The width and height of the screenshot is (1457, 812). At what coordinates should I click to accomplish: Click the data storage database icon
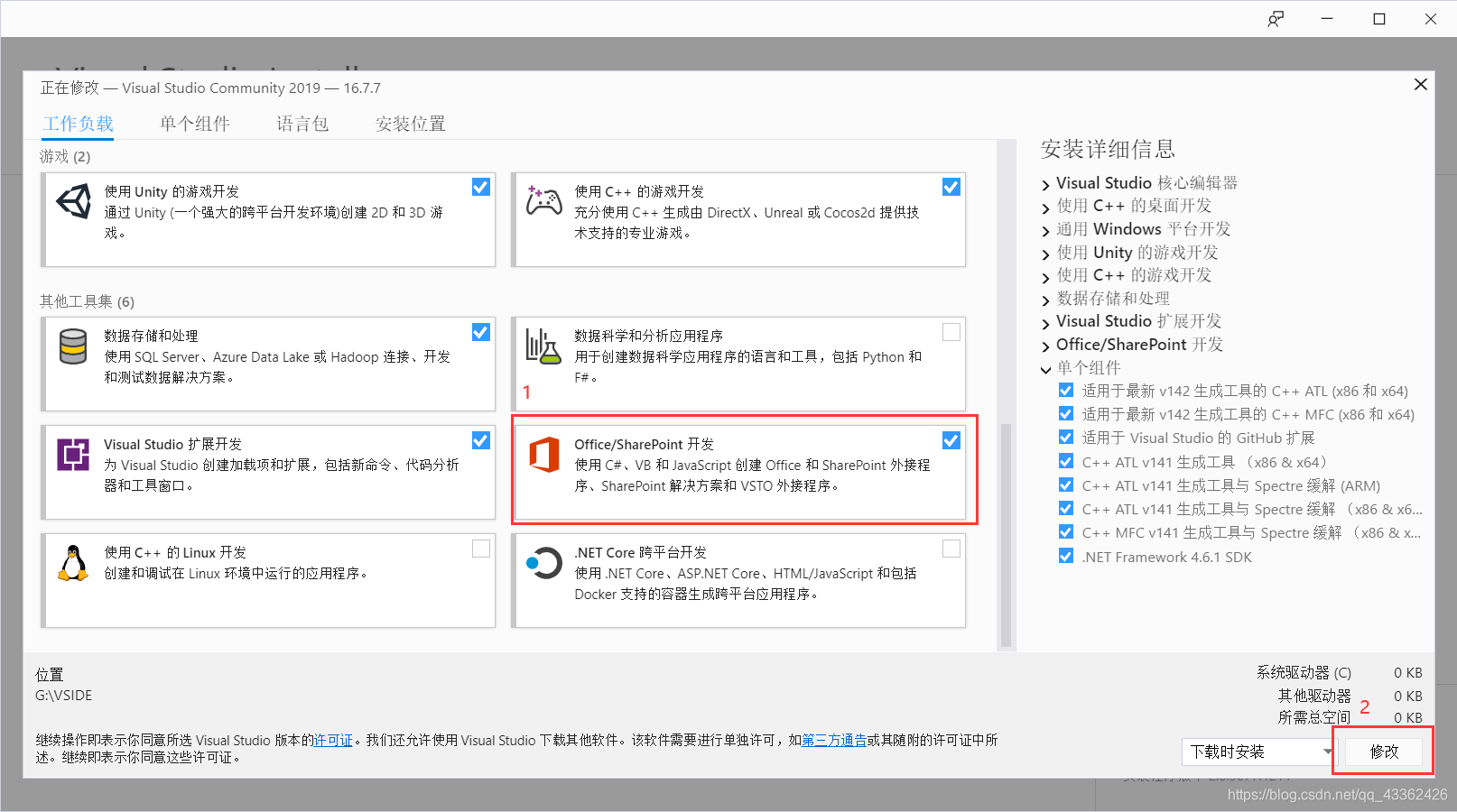73,346
